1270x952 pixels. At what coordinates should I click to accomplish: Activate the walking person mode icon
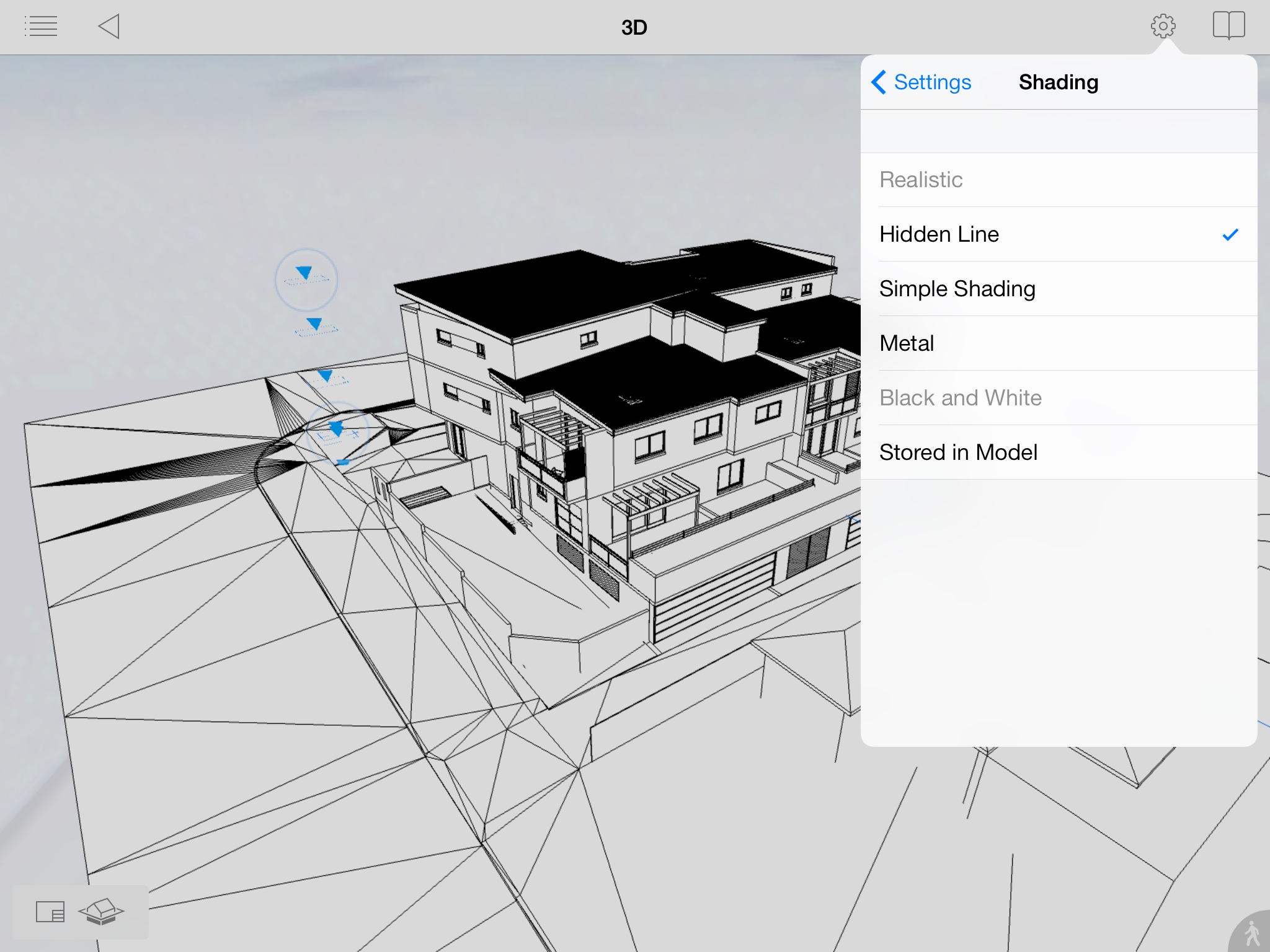(1251, 933)
